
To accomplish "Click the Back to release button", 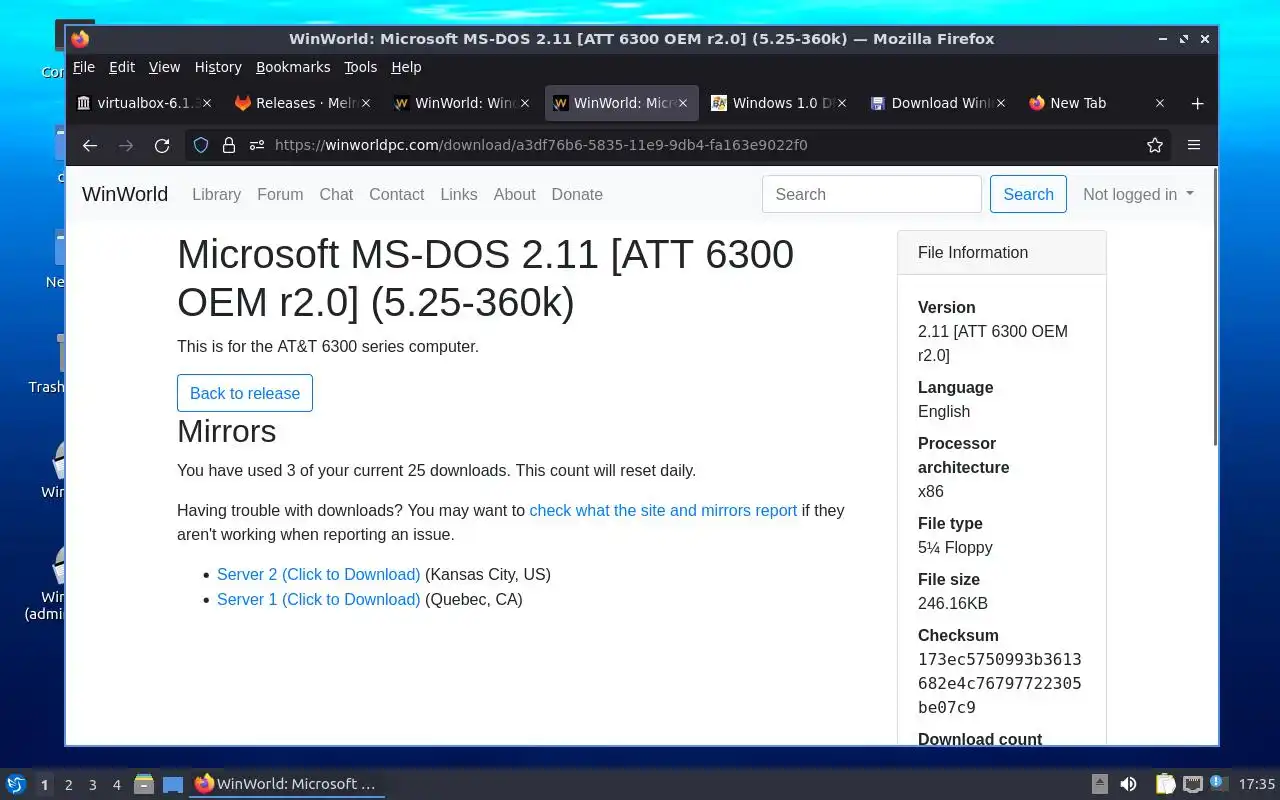I will tap(245, 393).
